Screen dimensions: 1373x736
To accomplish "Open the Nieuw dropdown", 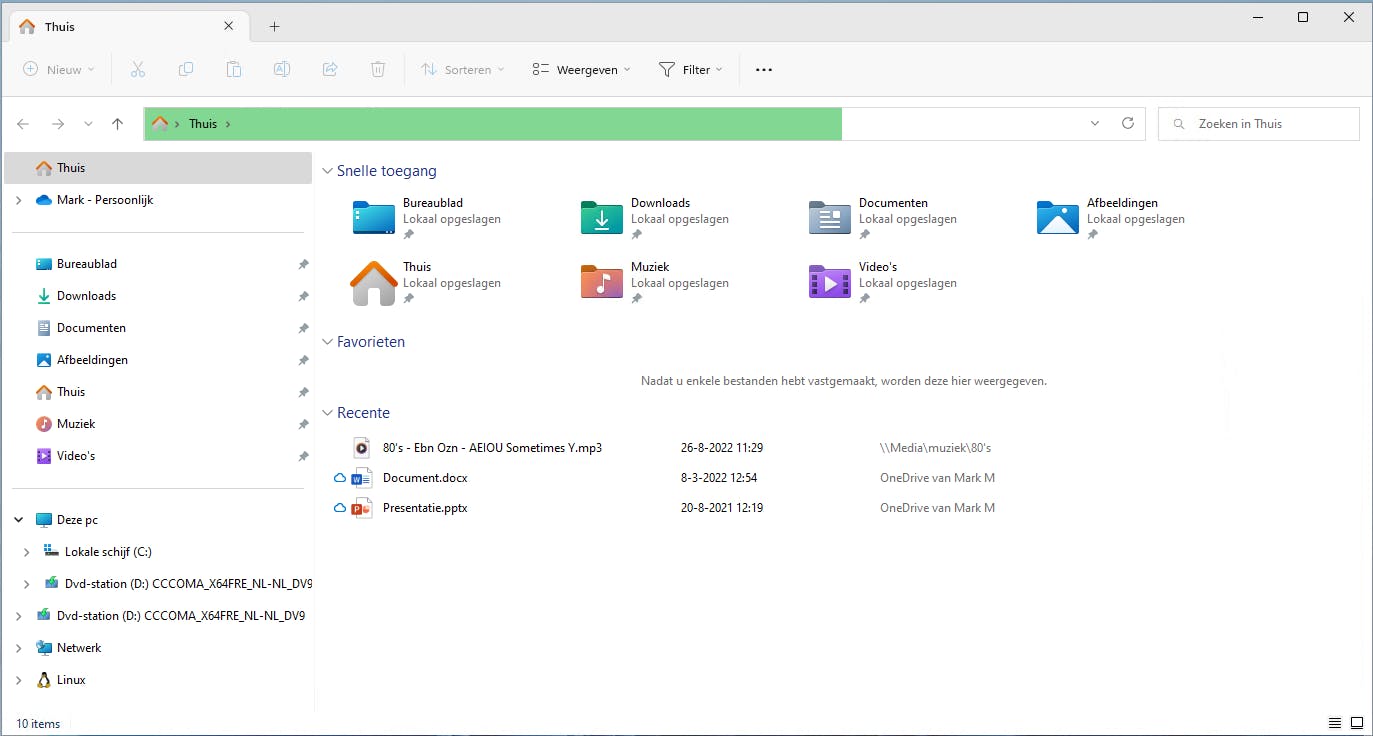I will [59, 69].
